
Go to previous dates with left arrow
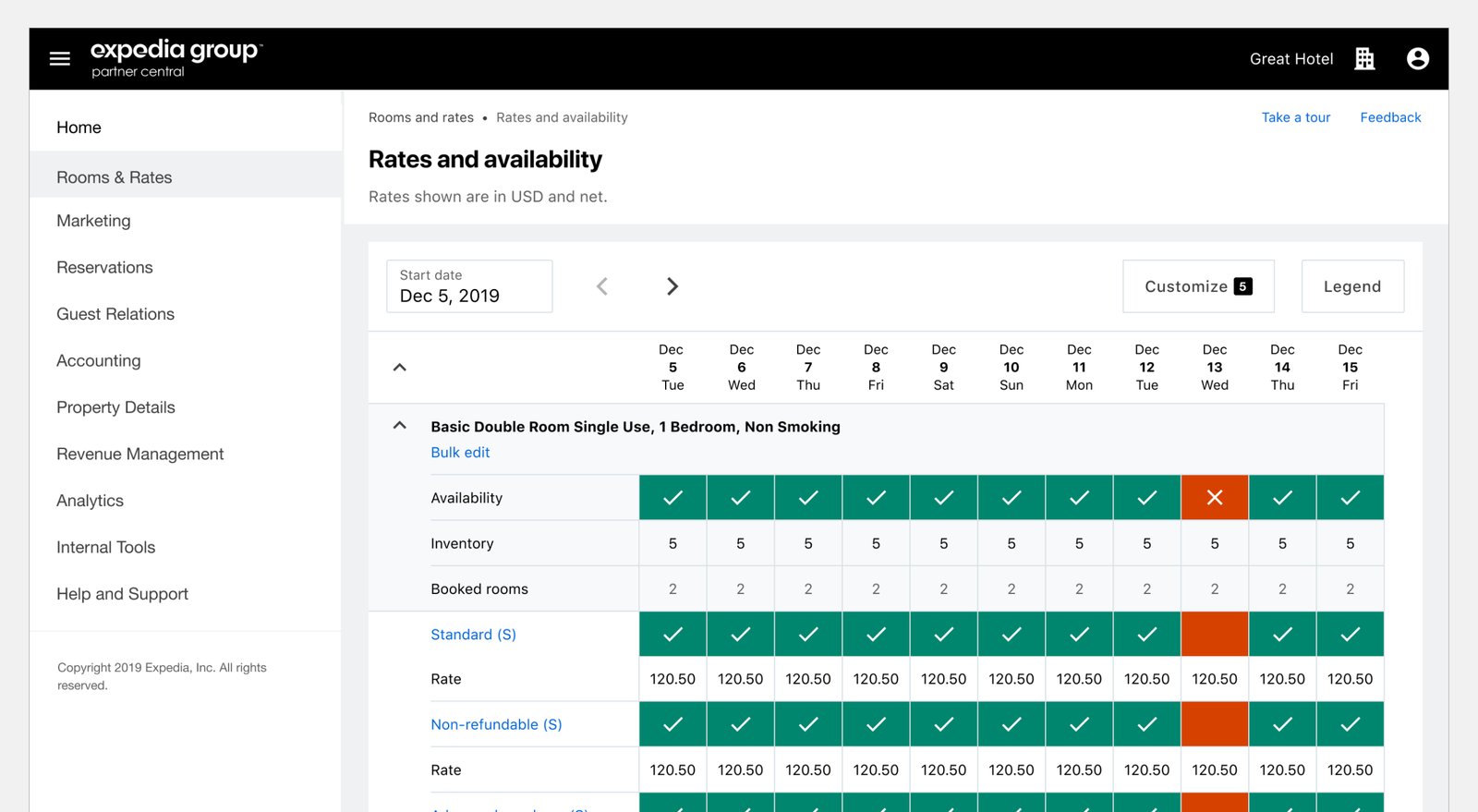tap(602, 286)
